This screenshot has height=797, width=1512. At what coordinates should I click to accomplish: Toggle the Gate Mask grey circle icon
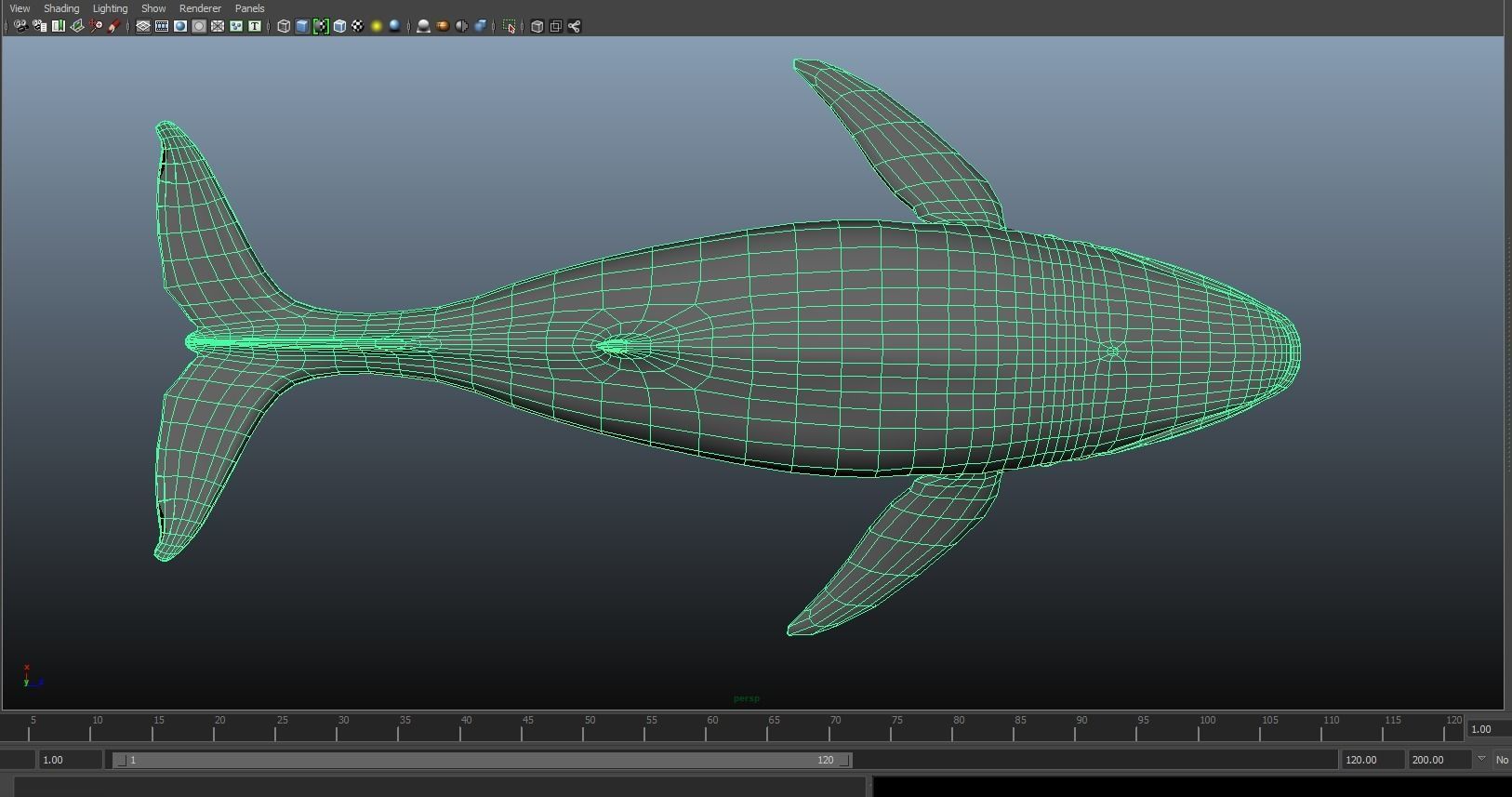tap(199, 26)
